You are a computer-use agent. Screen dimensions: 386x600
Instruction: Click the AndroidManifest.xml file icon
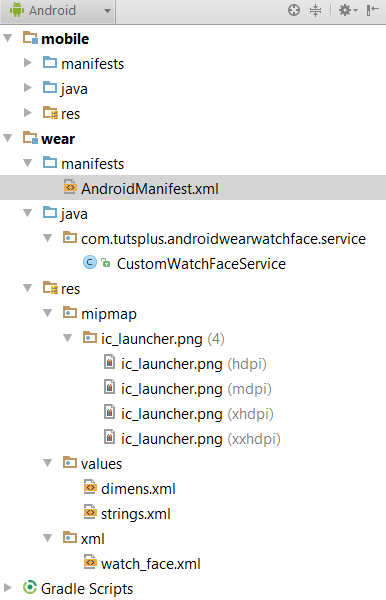coord(70,188)
